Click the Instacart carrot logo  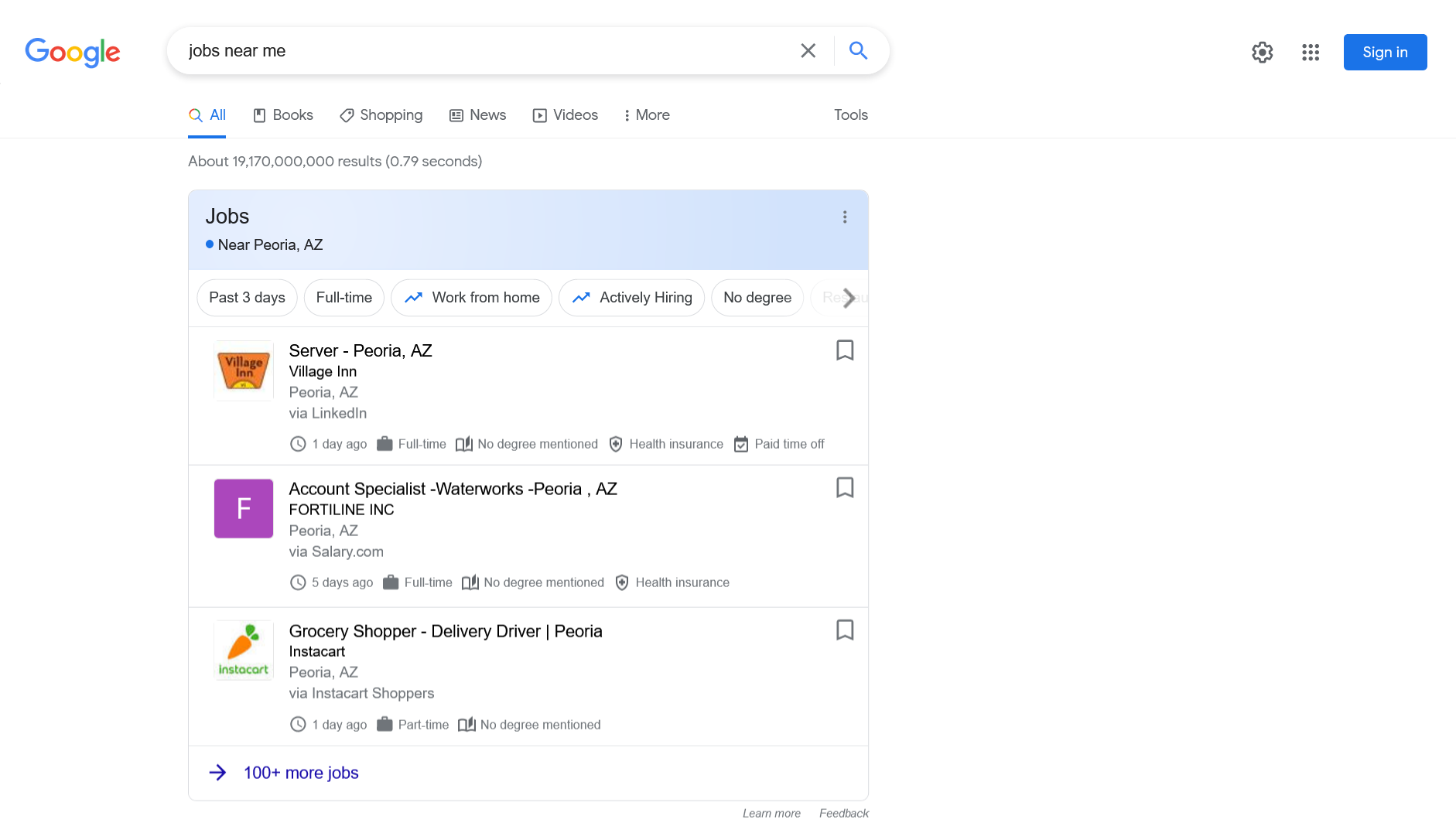[243, 650]
